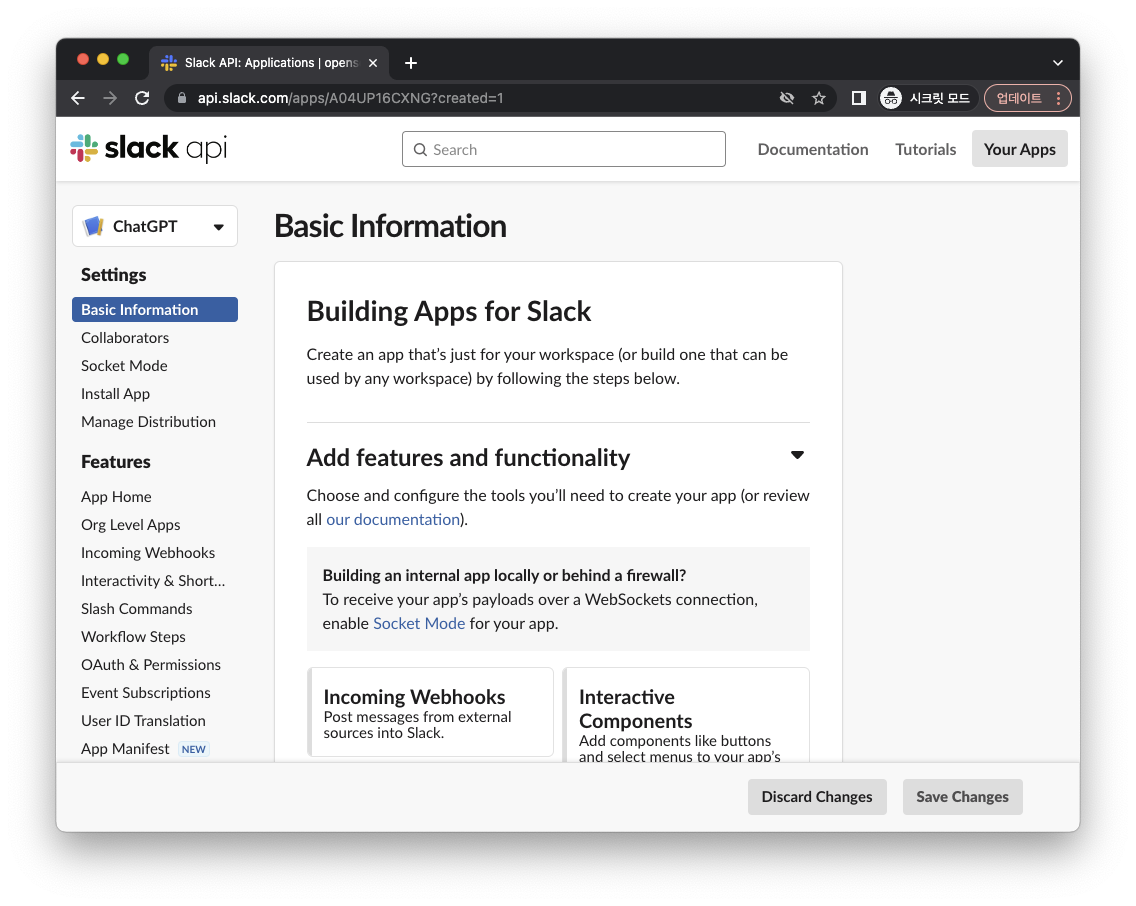Open Interactivity & Shortcuts feature

coord(153,581)
